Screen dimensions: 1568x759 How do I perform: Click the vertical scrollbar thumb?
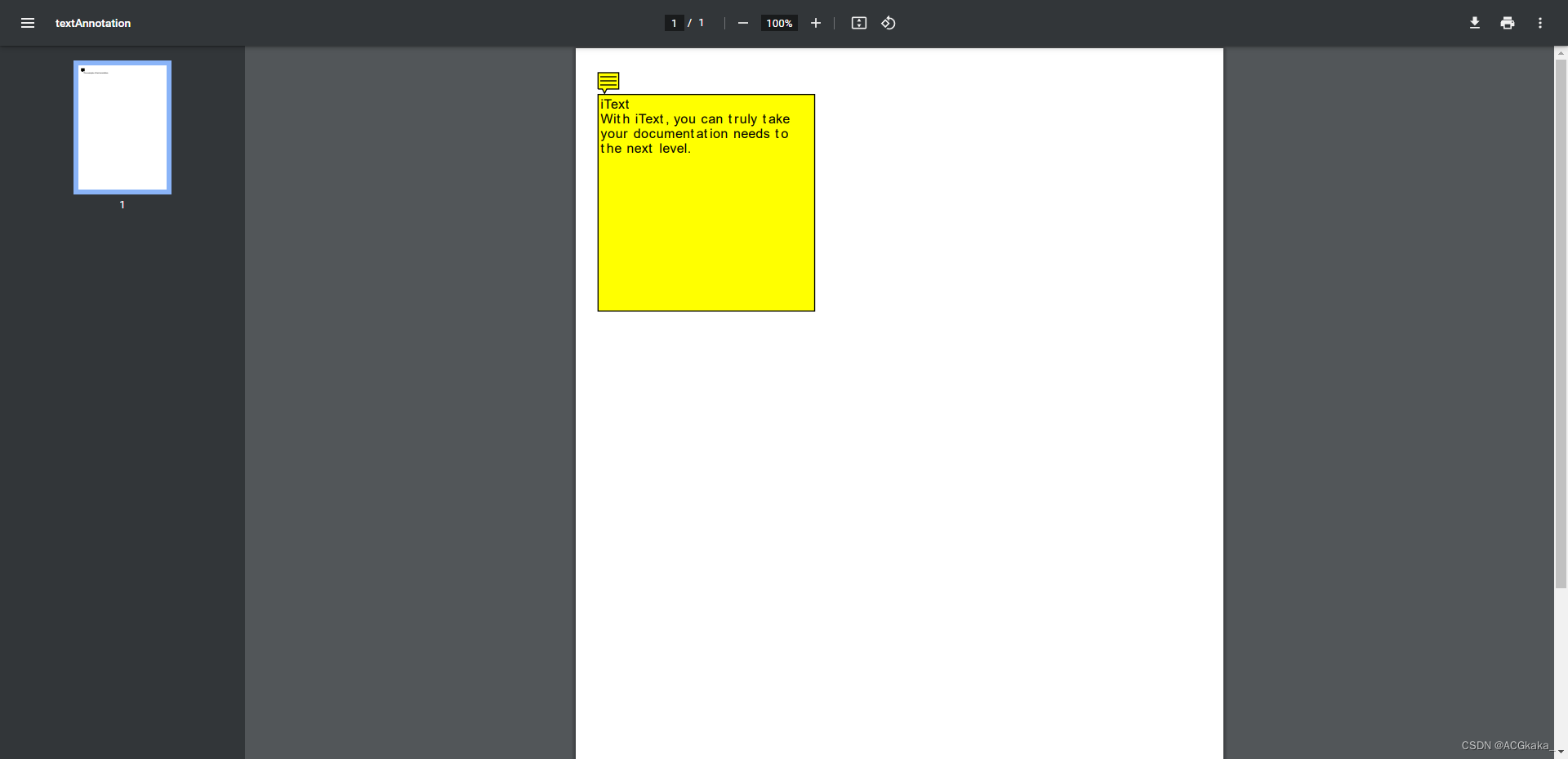[x=1561, y=324]
